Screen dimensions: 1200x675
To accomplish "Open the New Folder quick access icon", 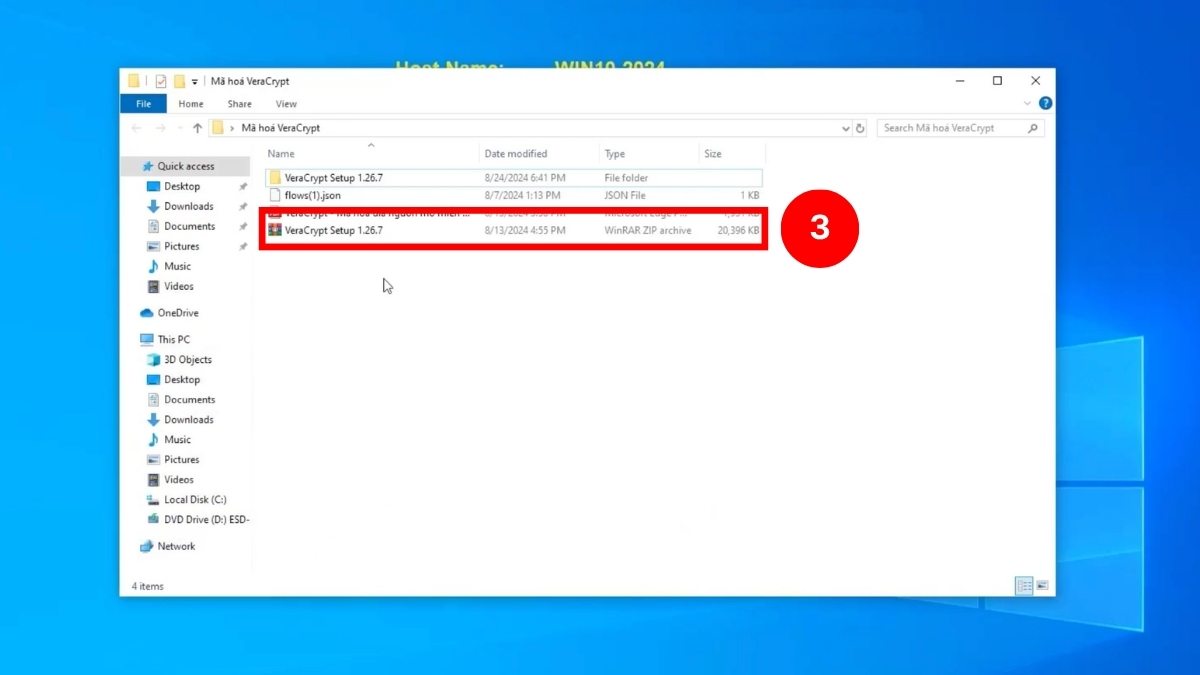I will click(177, 81).
